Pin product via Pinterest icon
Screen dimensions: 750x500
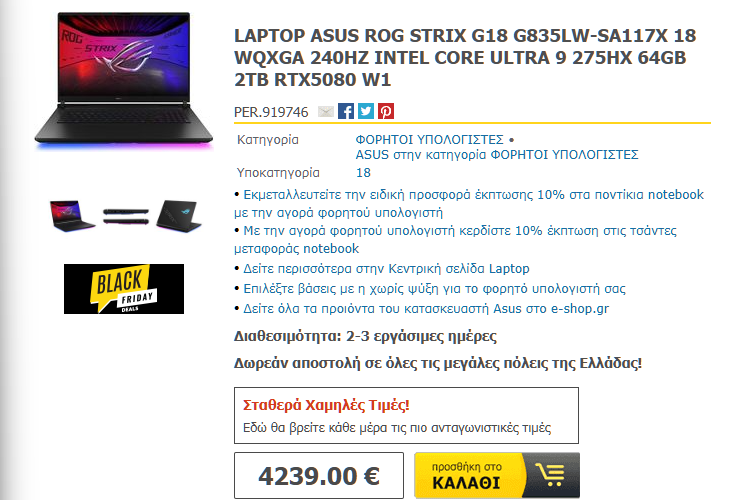tap(386, 111)
